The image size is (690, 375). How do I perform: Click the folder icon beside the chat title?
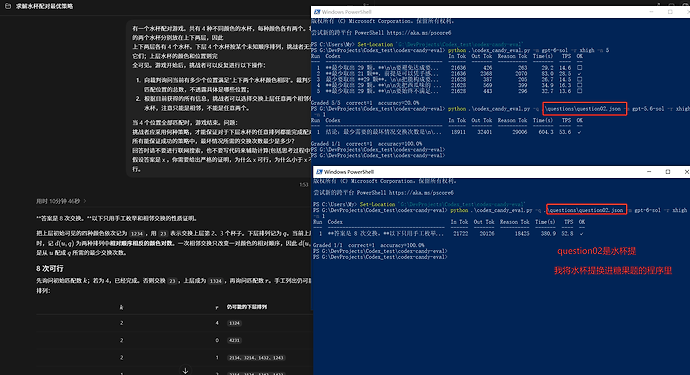8,6
